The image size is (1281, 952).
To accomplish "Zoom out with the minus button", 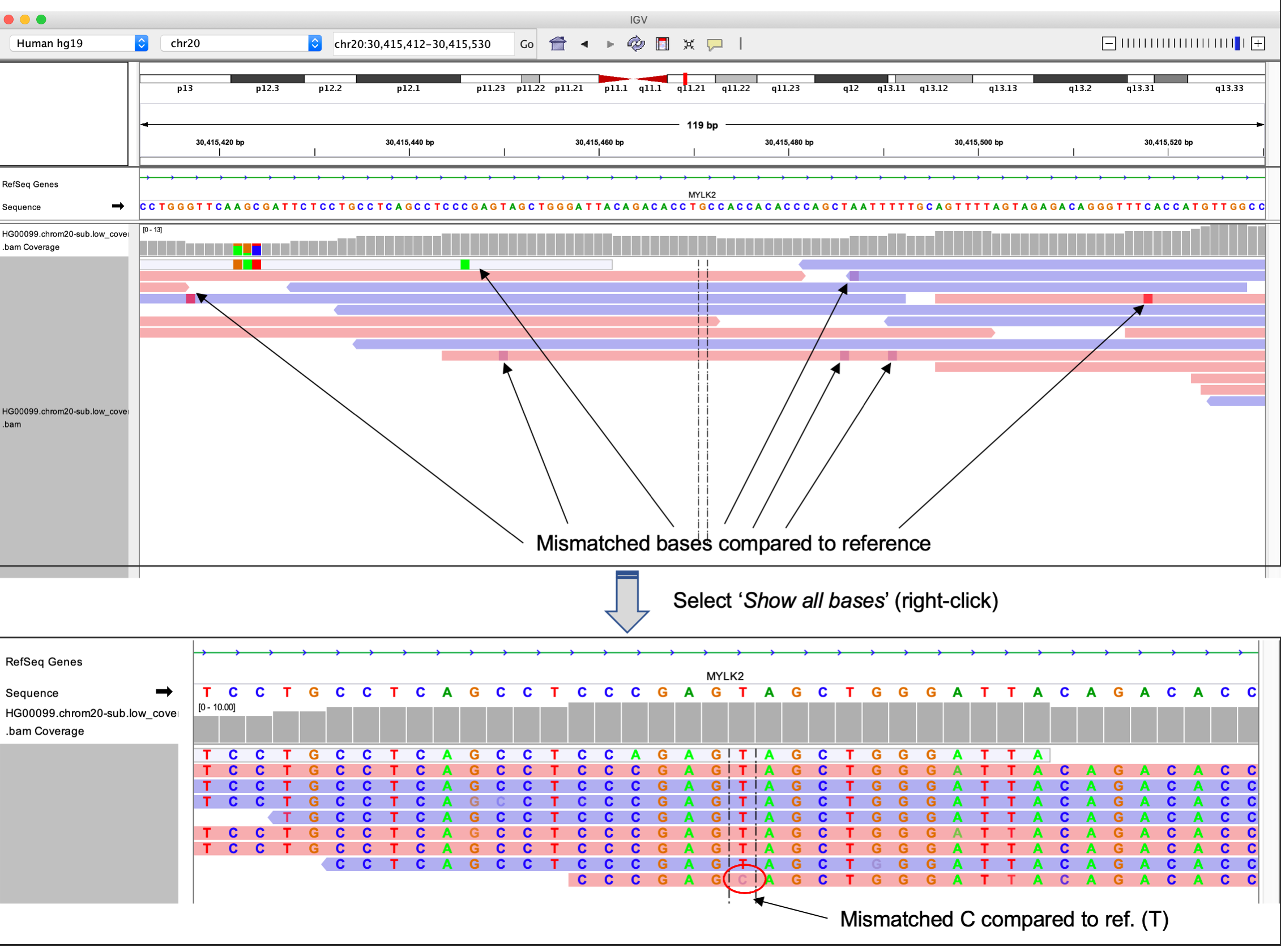I will click(x=1109, y=43).
